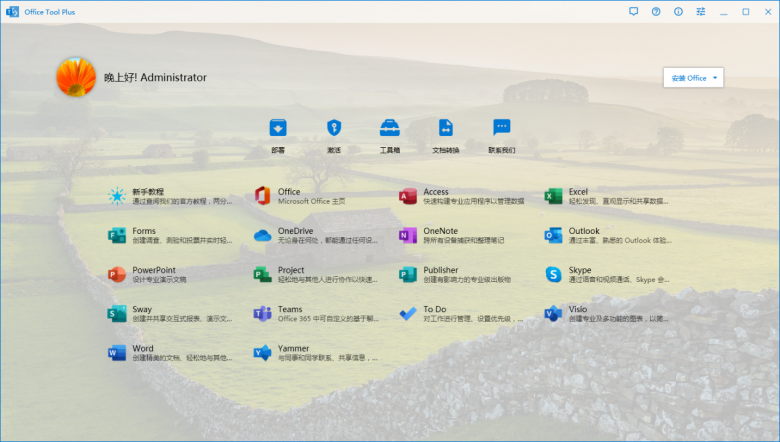Click the OneDrive cloud icon
This screenshot has width=780, height=442.
click(x=263, y=235)
